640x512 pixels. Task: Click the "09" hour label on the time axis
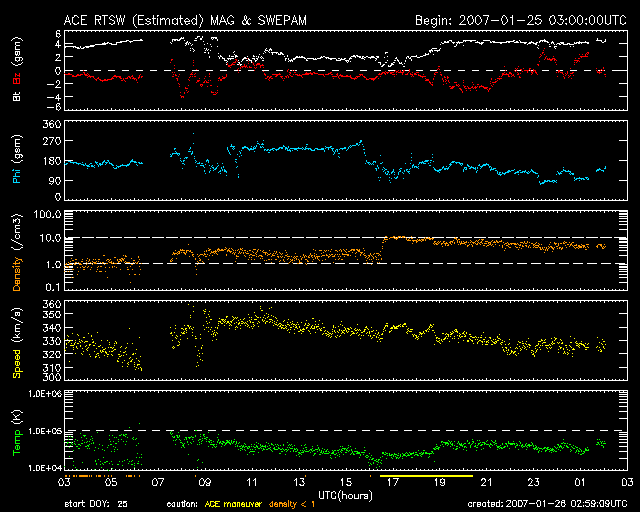coord(205,482)
